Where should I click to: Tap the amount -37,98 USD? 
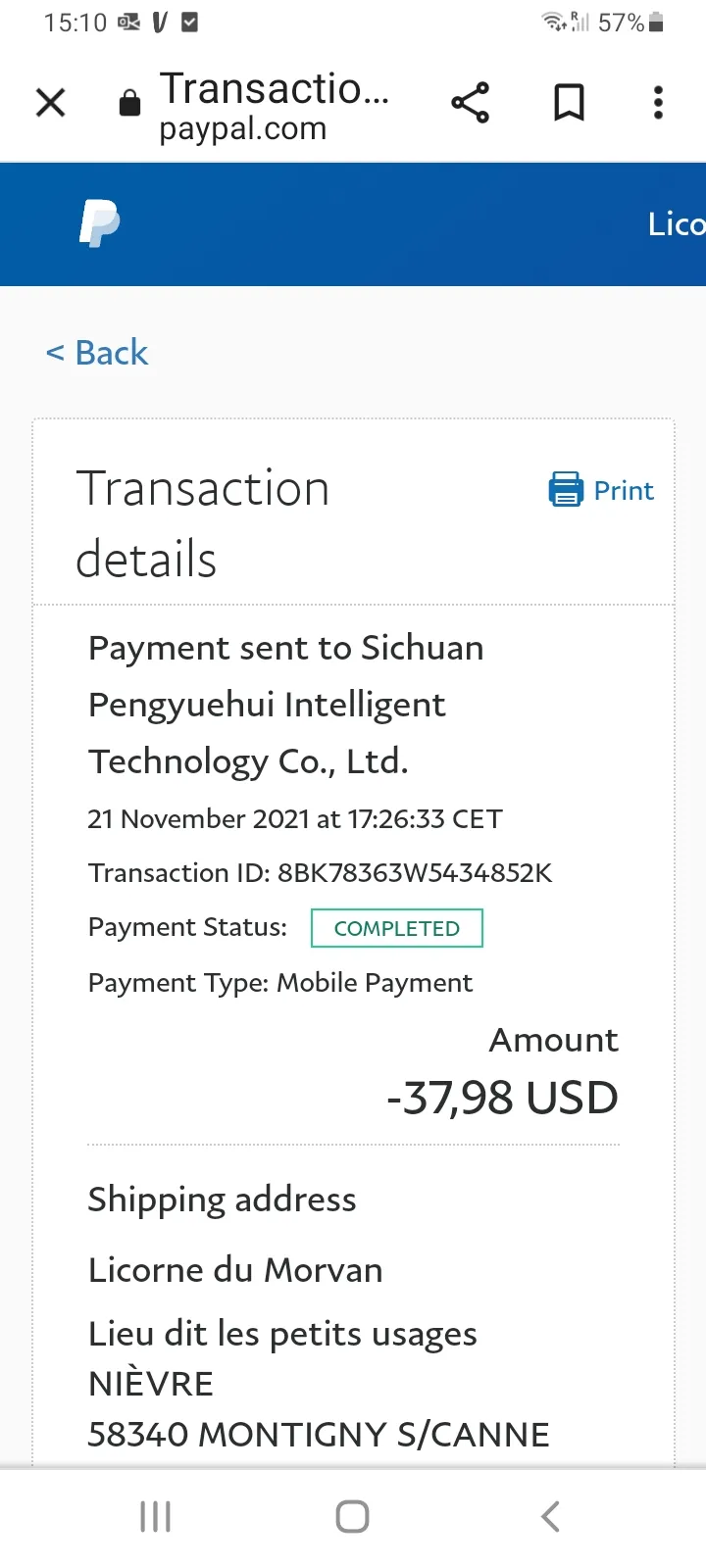coord(502,1098)
